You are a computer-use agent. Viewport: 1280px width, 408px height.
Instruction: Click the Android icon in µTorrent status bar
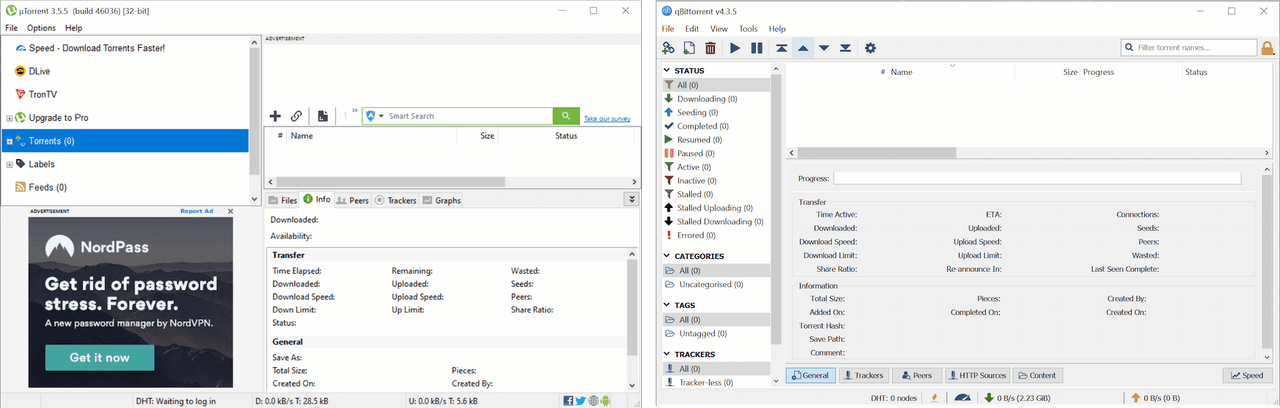tap(605, 401)
